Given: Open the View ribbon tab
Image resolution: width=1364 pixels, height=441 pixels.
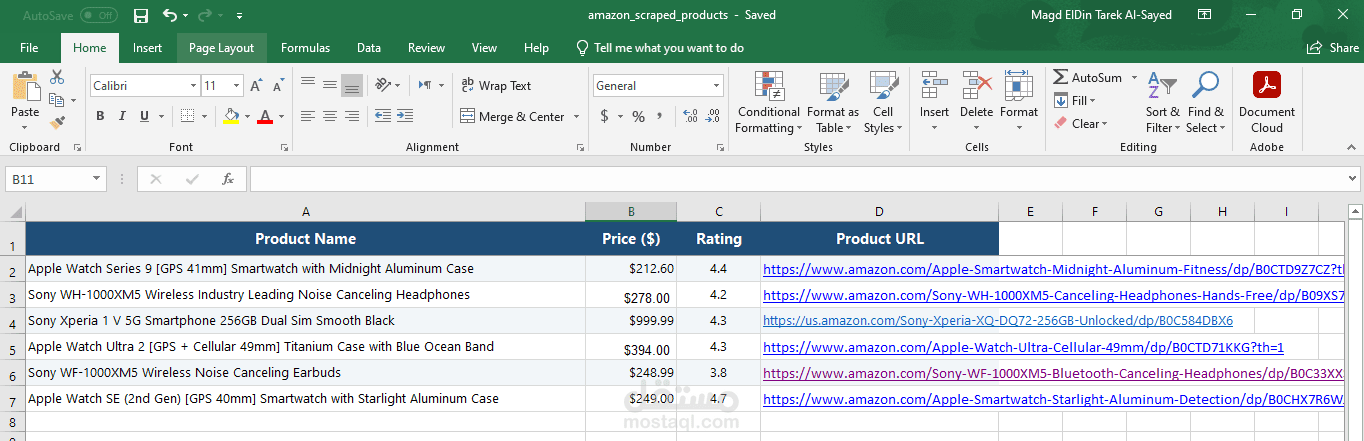Looking at the screenshot, I should 484,48.
